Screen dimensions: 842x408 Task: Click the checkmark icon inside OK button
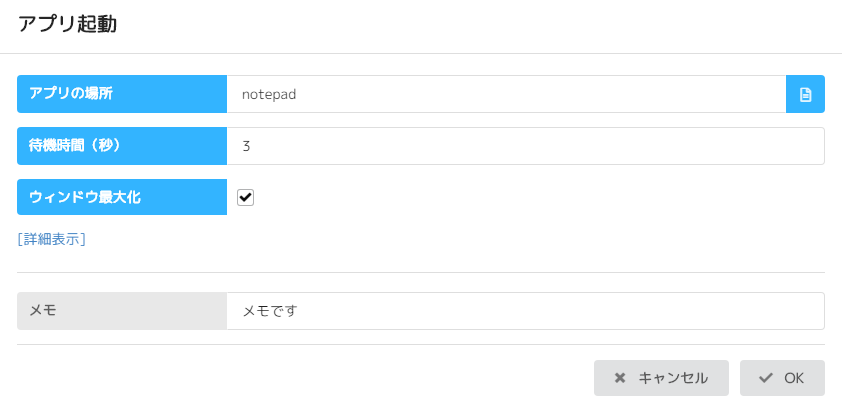[766, 378]
